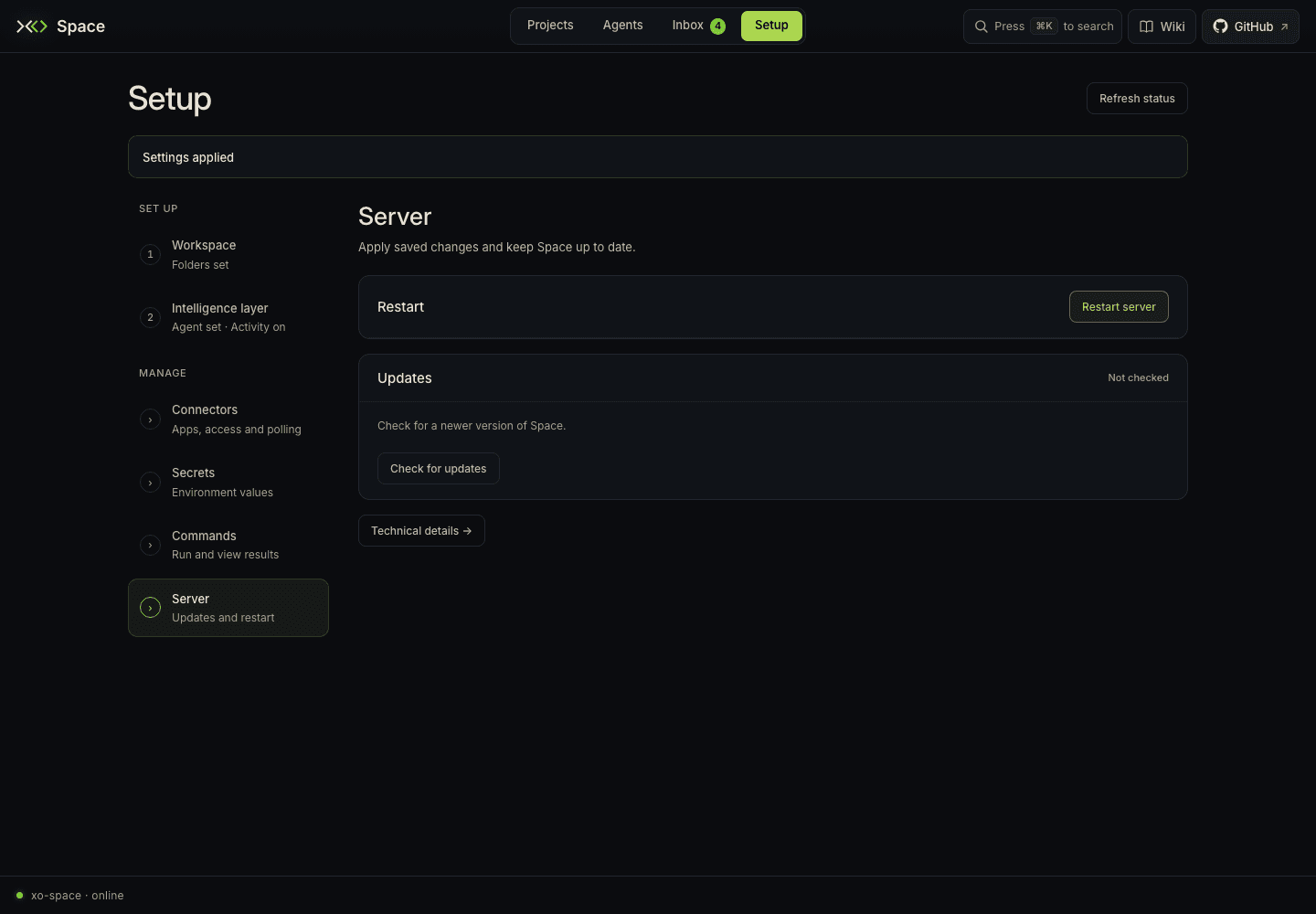1316x914 pixels.
Task: Open the Projects tab
Action: (x=550, y=26)
